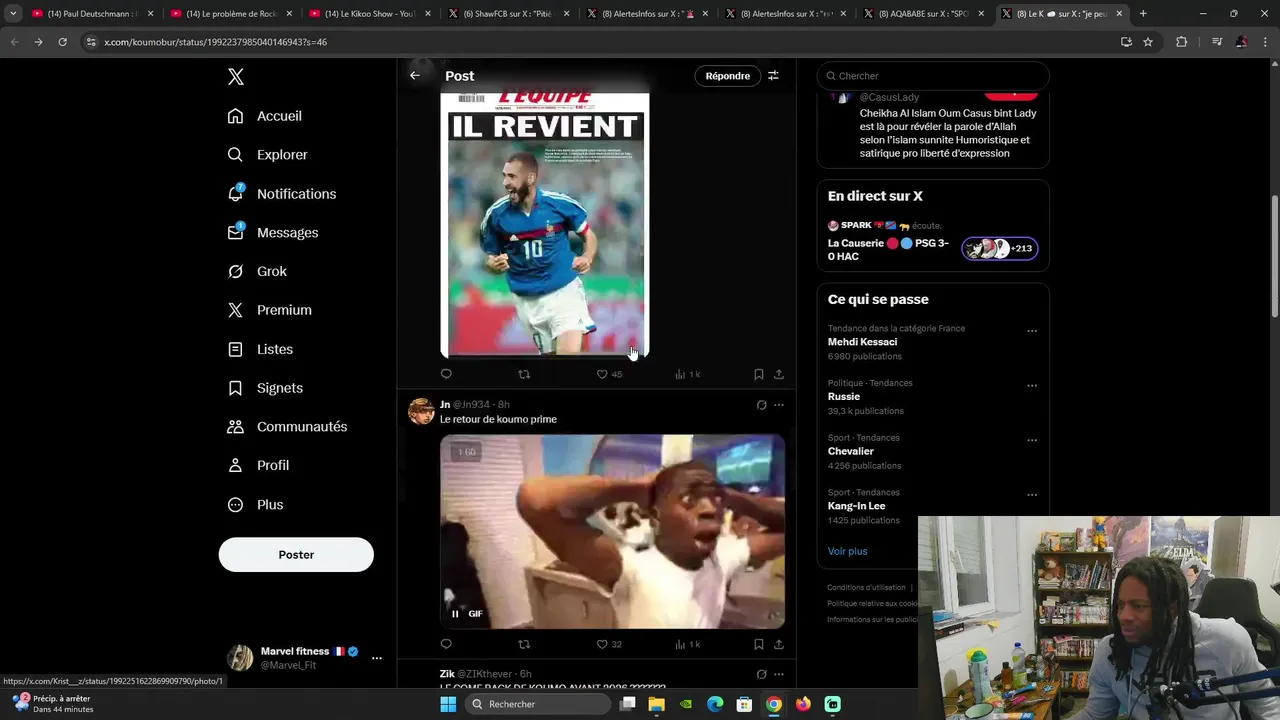Click Conditions d'utilisation footer link
Viewport: 1280px width, 720px height.
(866, 587)
